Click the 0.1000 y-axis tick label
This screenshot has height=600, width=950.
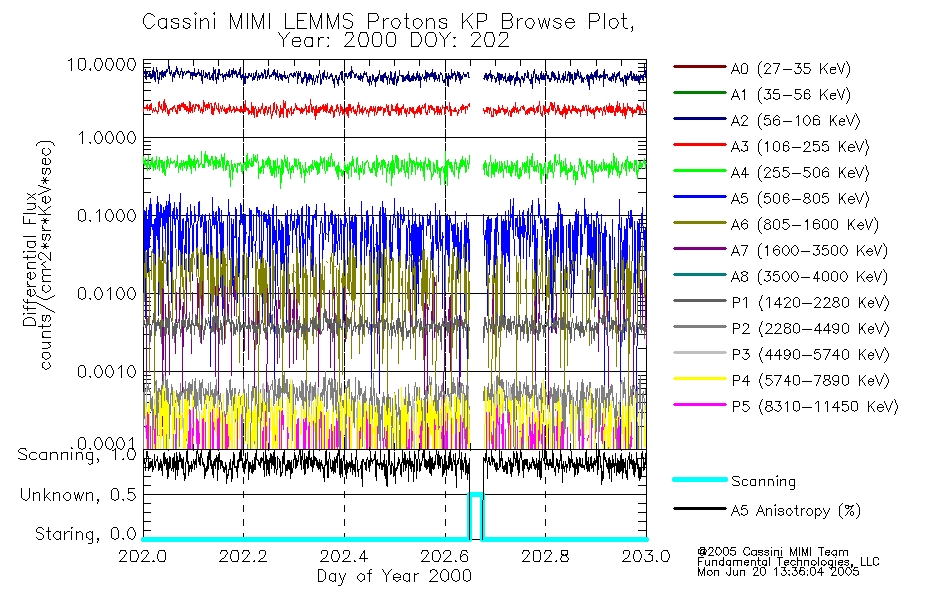coord(107,216)
